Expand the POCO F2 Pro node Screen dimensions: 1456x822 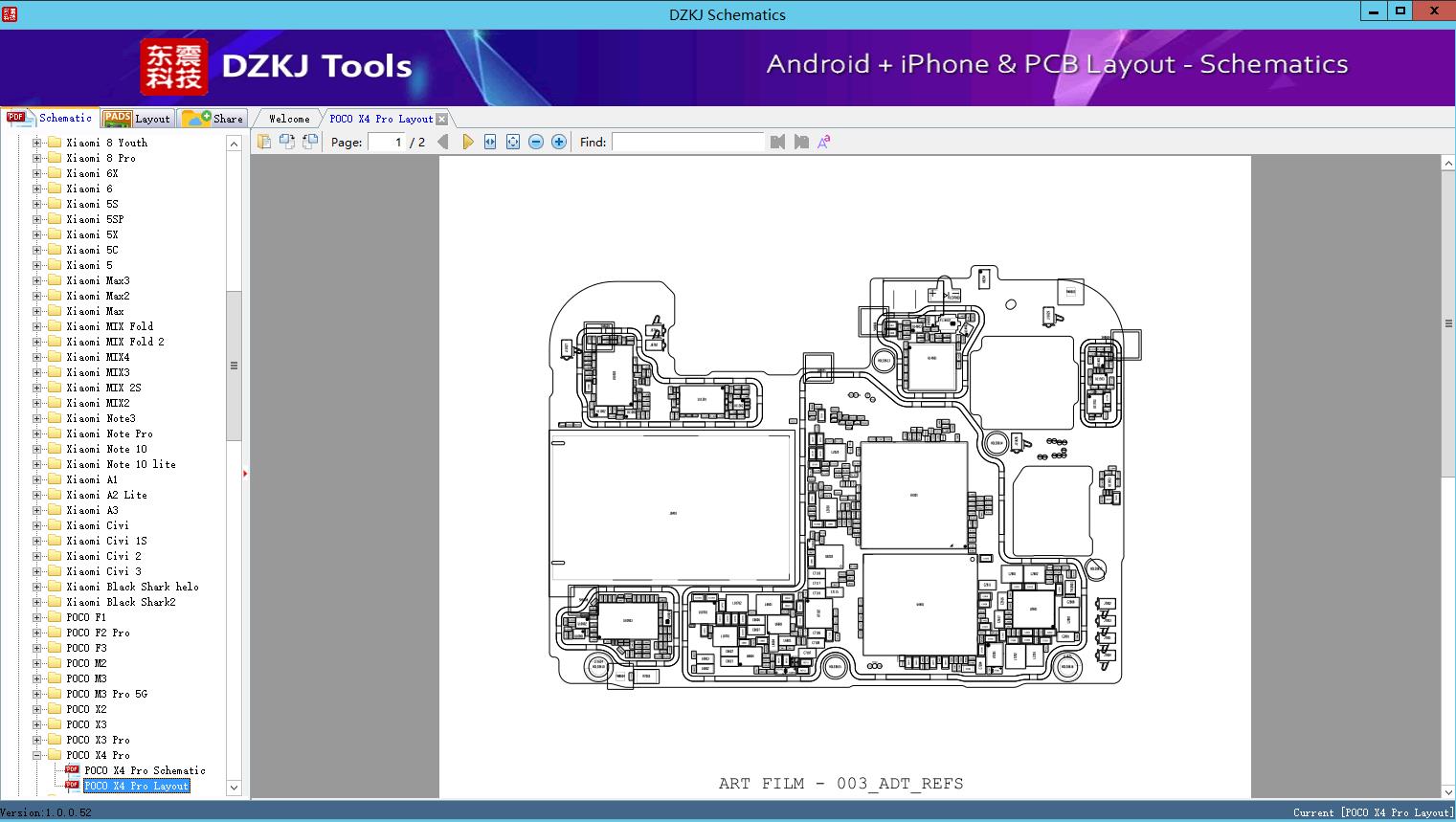pos(37,633)
